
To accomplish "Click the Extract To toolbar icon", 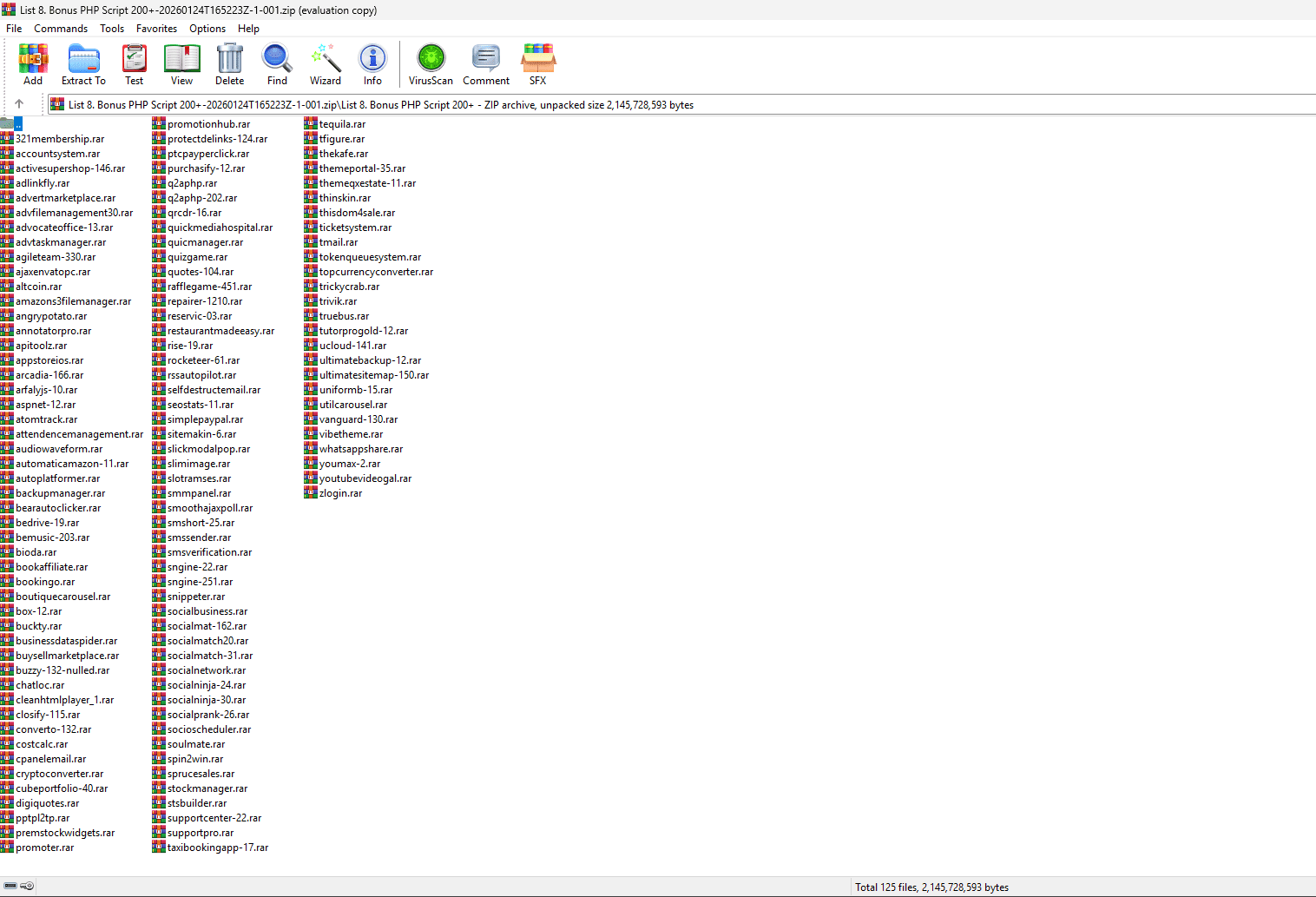I will 83,64.
